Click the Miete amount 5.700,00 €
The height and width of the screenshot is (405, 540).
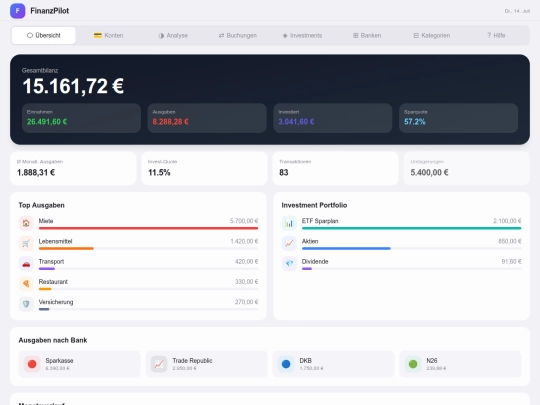(244, 221)
